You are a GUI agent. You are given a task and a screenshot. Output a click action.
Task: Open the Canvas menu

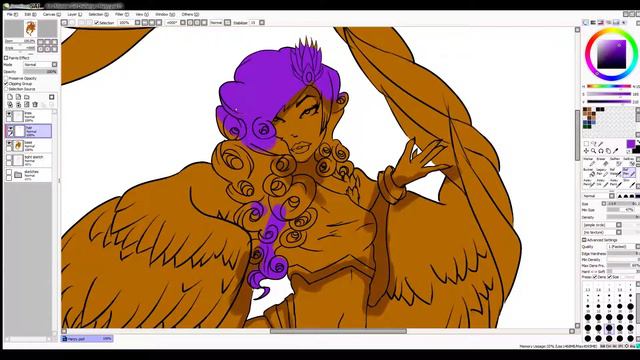click(51, 14)
